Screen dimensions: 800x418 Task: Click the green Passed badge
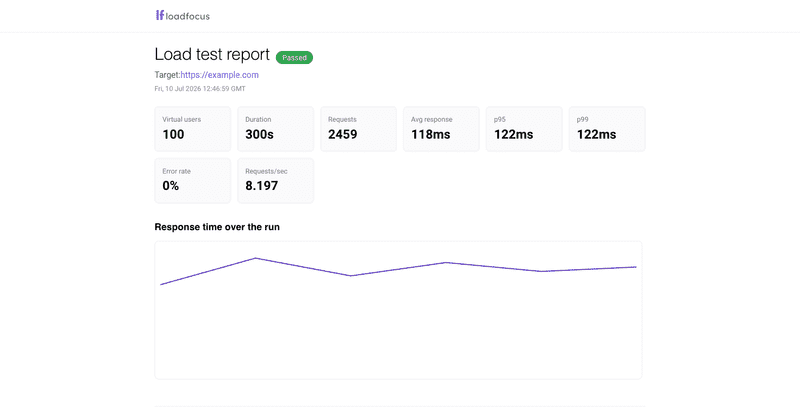click(294, 58)
